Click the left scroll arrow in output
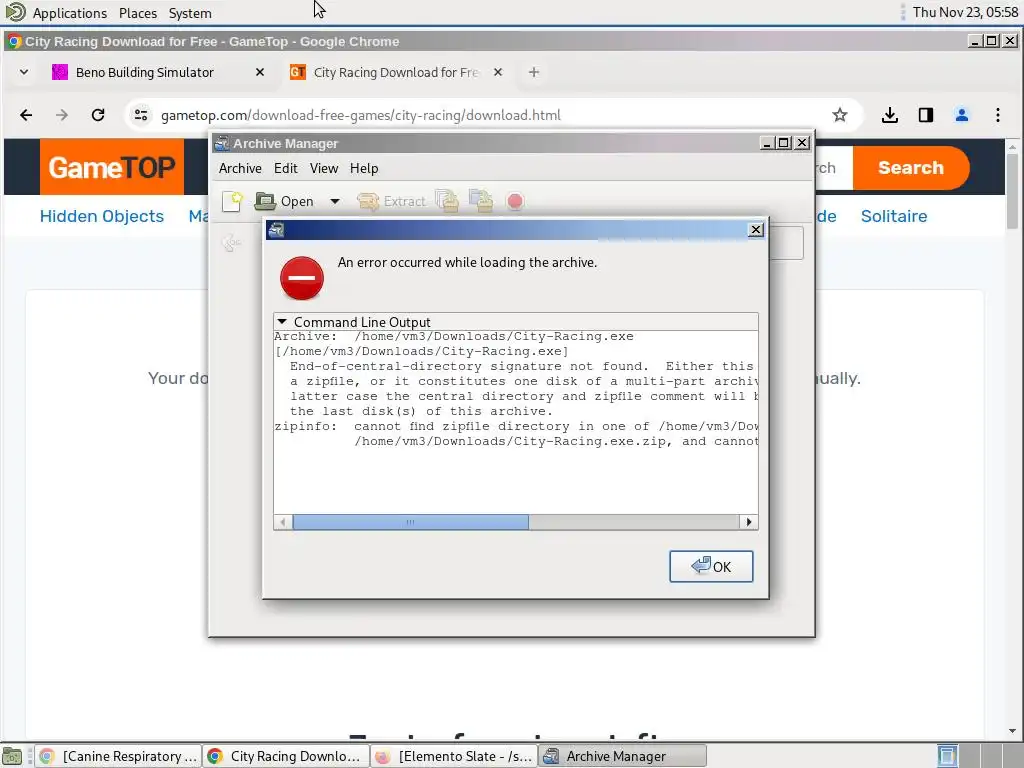 [x=283, y=522]
